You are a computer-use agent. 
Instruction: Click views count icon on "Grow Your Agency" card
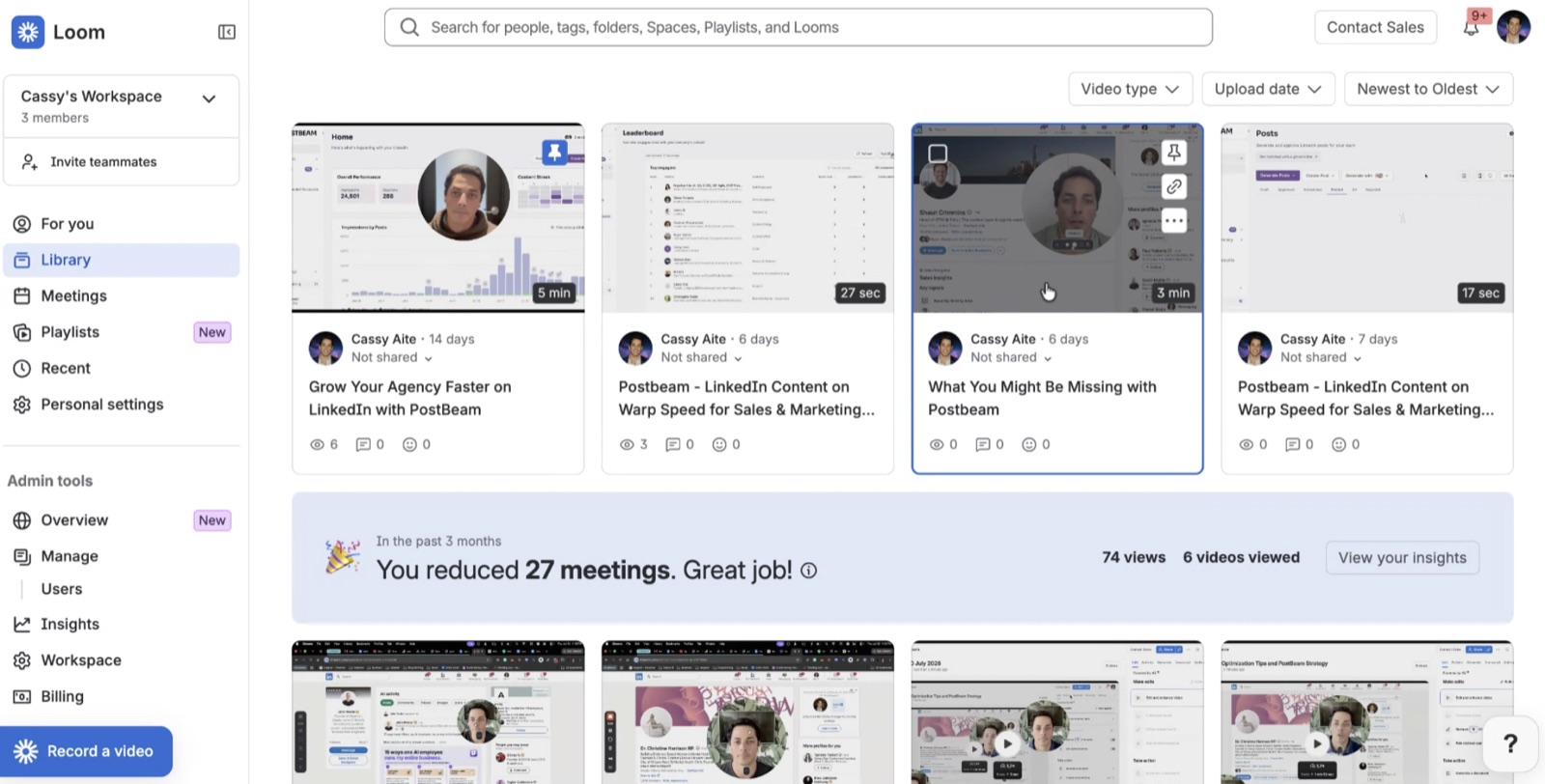(x=317, y=444)
